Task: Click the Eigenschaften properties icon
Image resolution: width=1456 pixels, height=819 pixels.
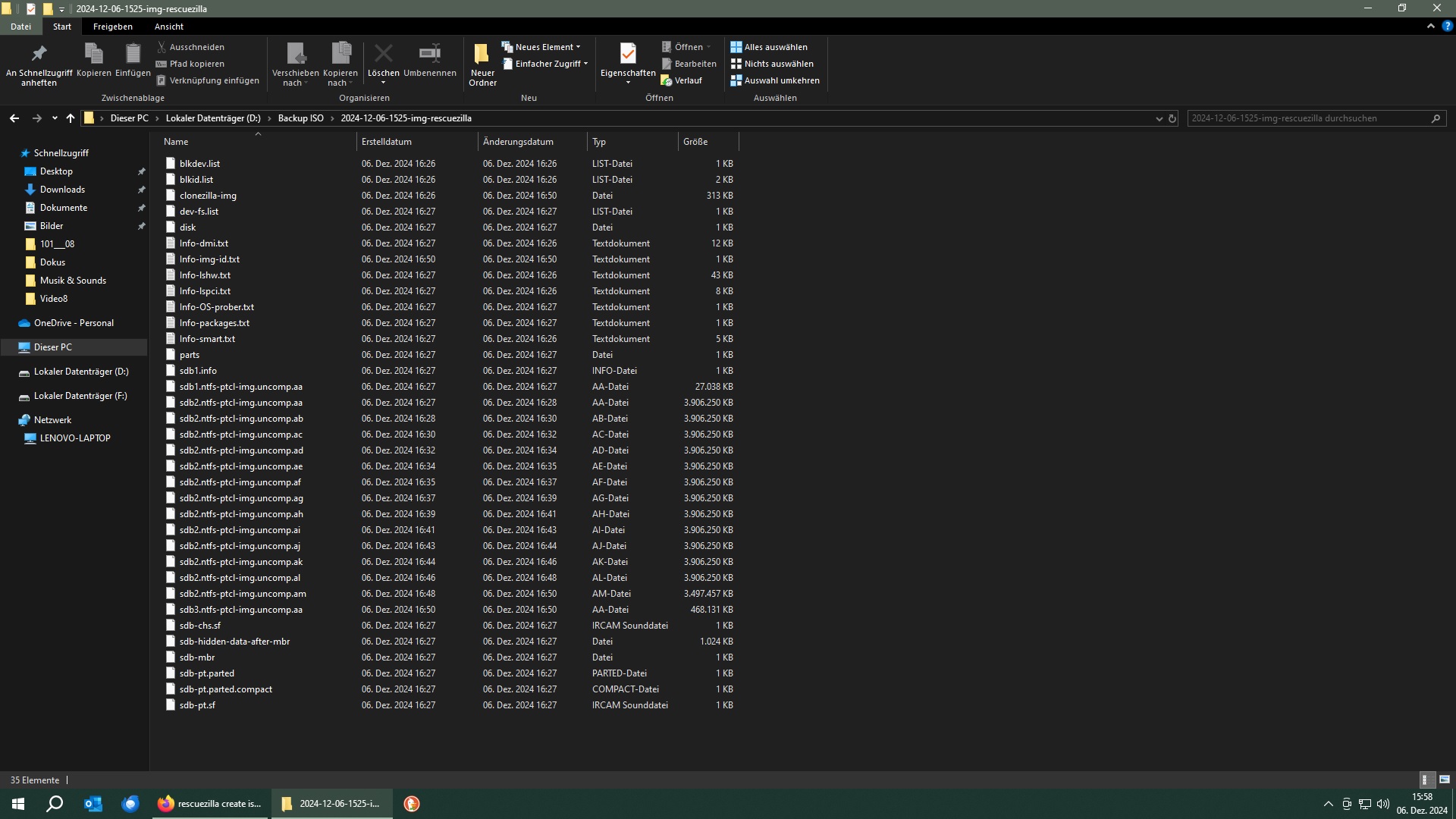Action: coord(627,54)
